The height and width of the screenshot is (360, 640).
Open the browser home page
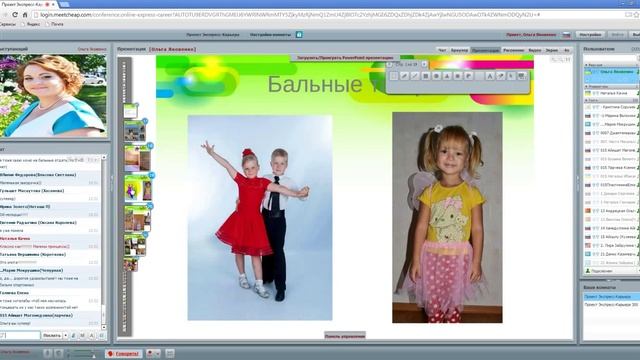(x=25, y=15)
